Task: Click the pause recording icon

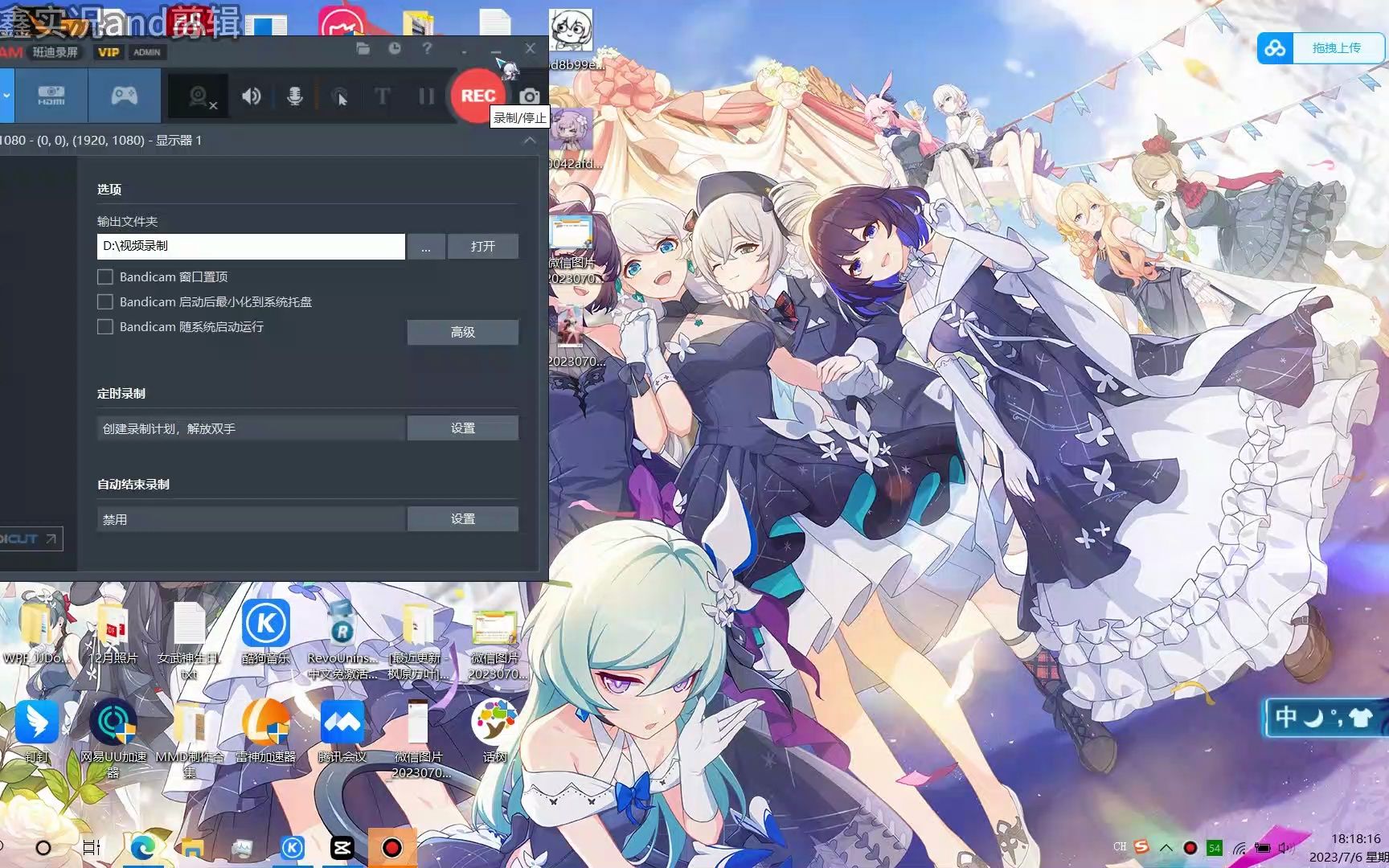Action: [x=426, y=96]
